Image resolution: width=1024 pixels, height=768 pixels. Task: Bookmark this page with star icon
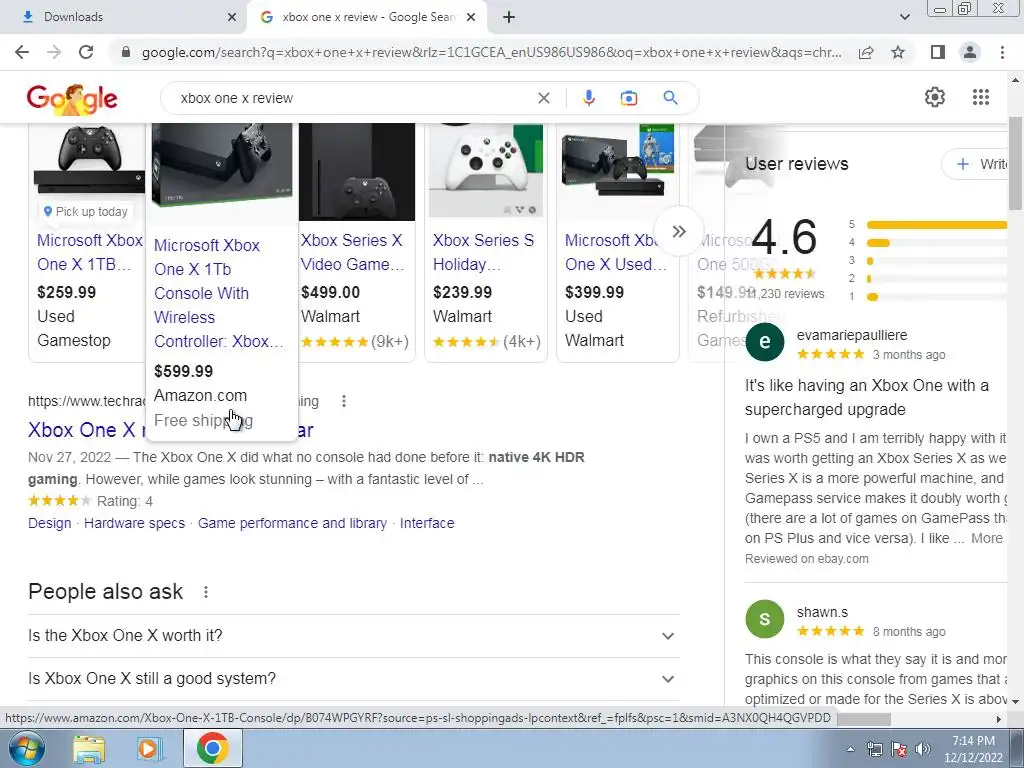(x=898, y=52)
